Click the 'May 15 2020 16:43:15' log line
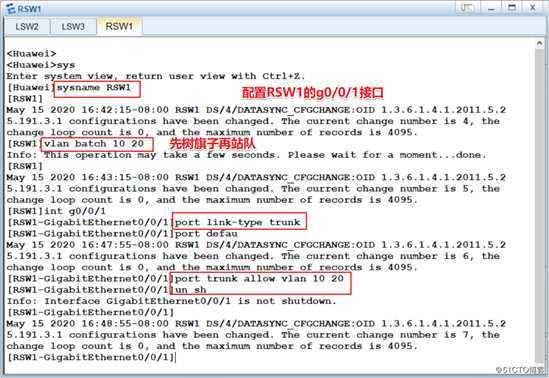 pos(256,177)
